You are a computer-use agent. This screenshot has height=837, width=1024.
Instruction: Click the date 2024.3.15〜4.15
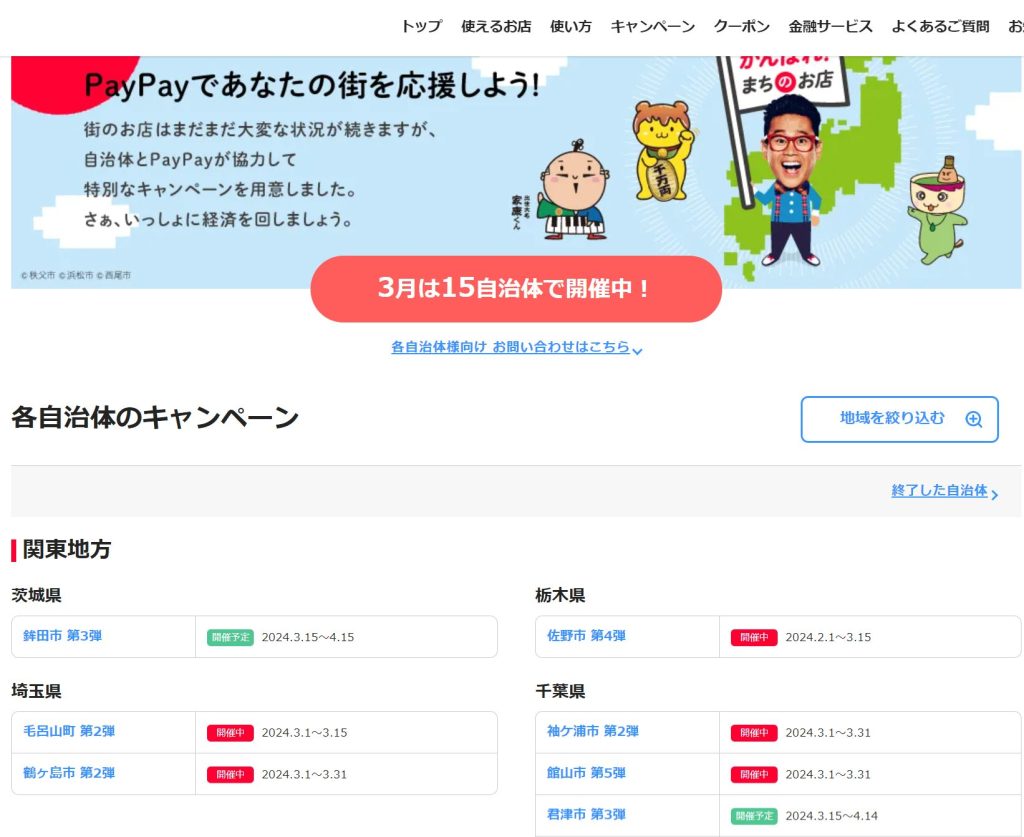(x=308, y=637)
